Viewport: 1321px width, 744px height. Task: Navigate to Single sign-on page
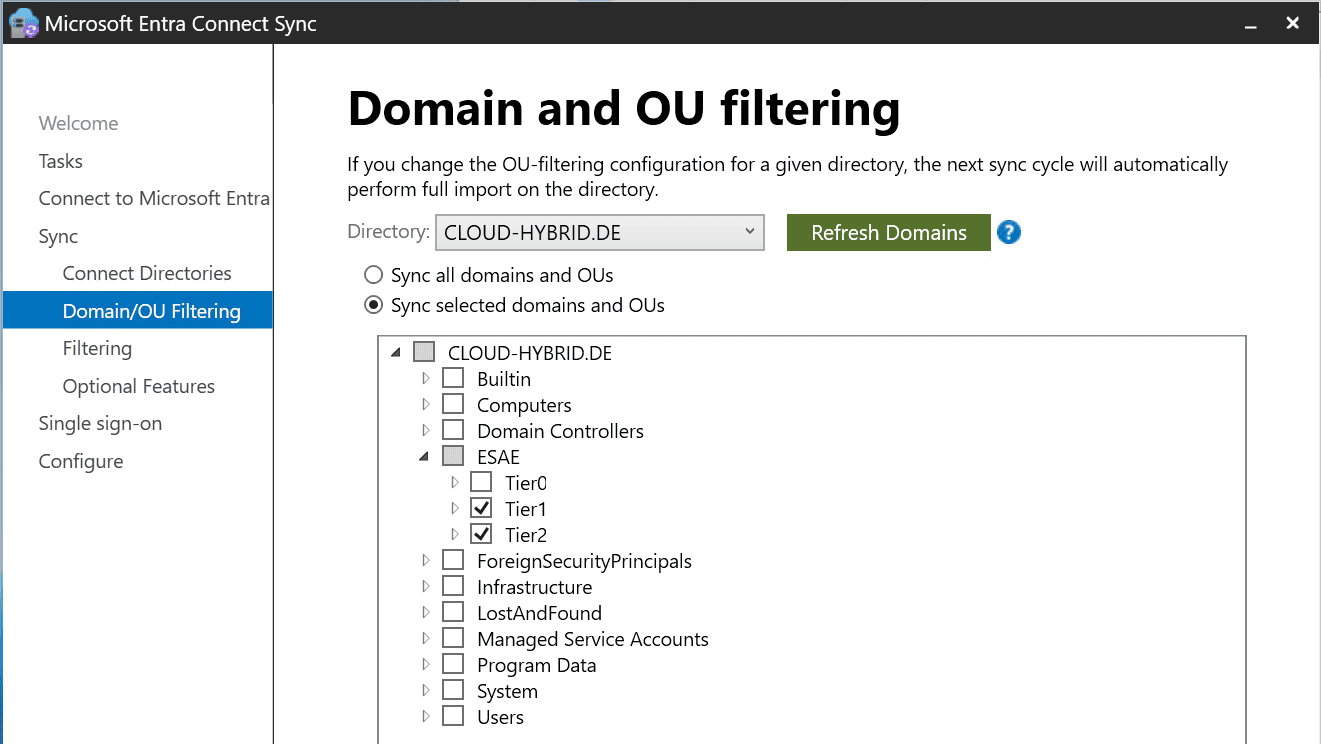click(100, 423)
